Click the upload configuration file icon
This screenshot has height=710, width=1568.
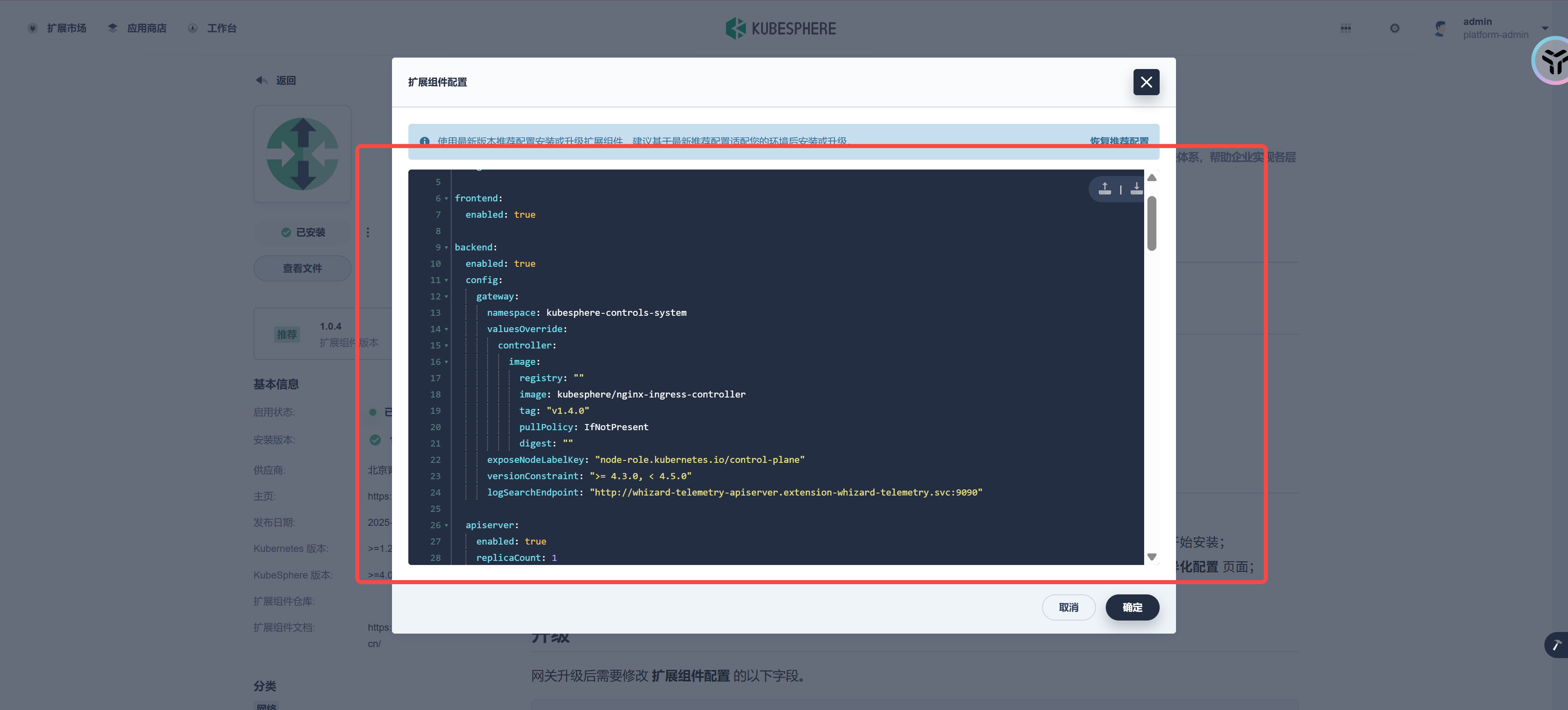click(x=1104, y=190)
